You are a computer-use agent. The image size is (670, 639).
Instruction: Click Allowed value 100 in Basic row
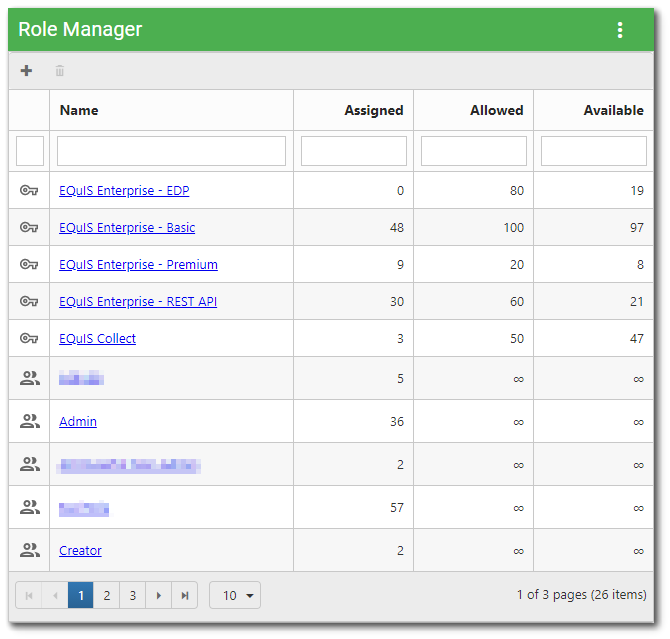[514, 227]
